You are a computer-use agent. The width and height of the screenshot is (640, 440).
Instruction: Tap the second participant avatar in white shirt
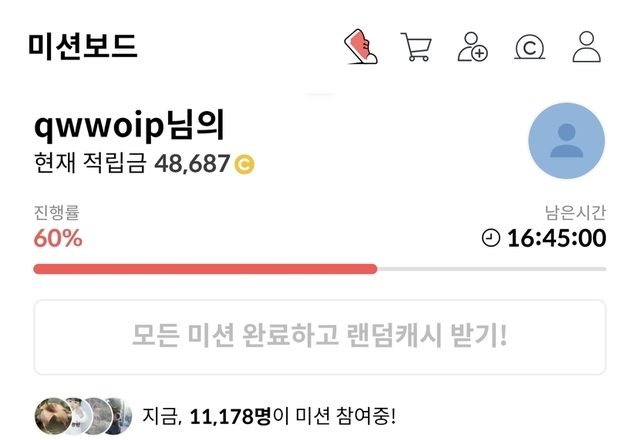coord(78,416)
